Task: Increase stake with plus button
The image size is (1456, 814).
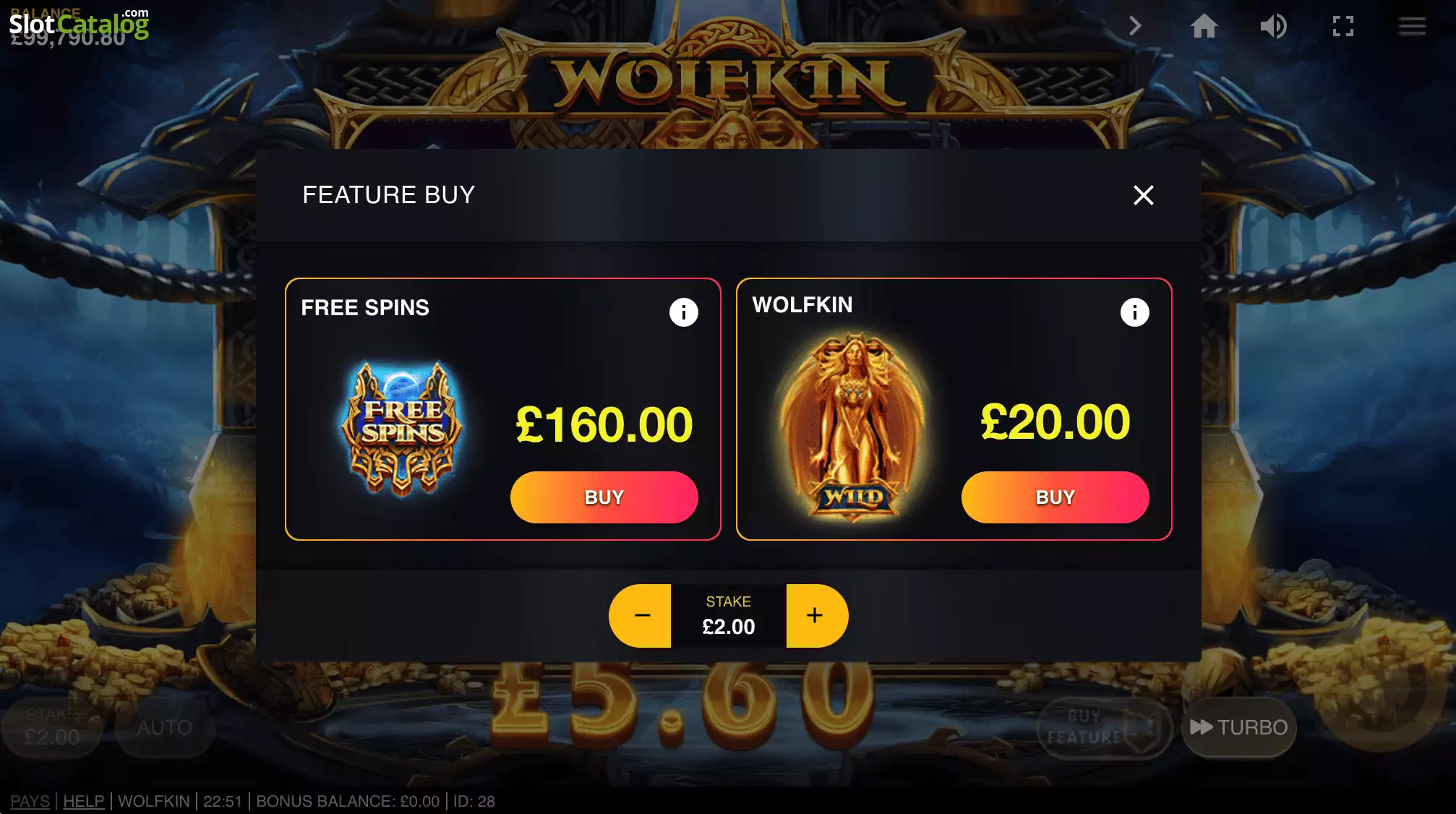Action: click(x=817, y=615)
